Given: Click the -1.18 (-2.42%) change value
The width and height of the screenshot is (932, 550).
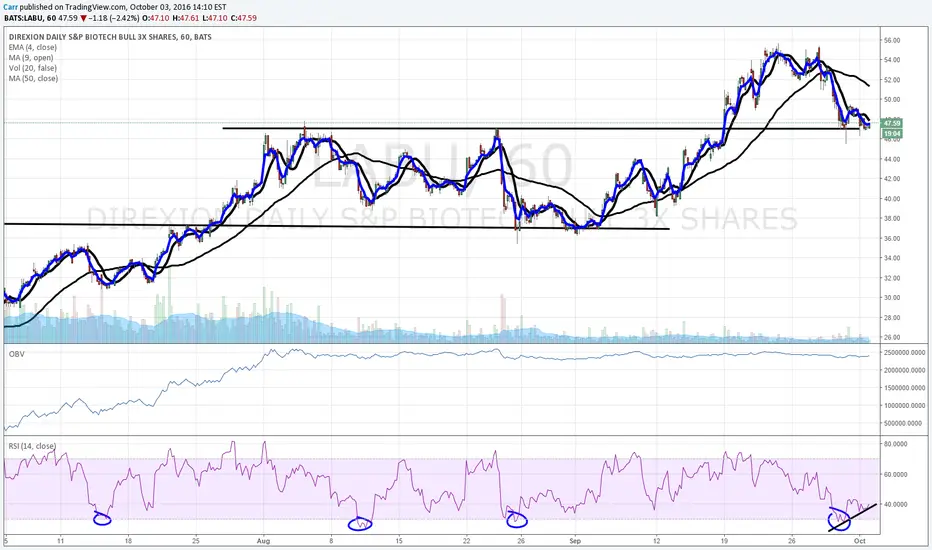Looking at the screenshot, I should [112, 18].
